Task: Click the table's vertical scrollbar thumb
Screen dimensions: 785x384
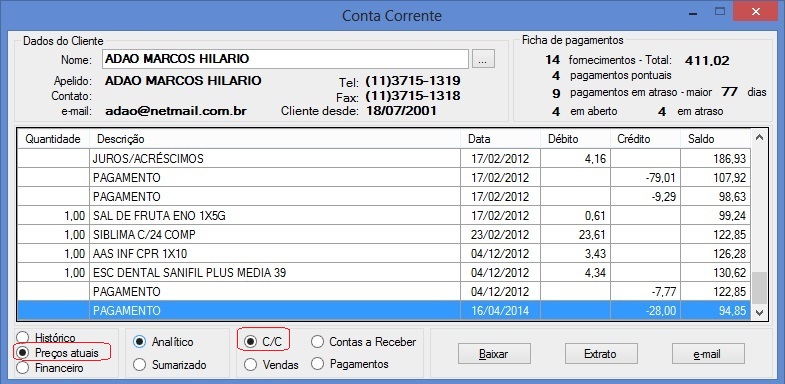Action: (759, 288)
